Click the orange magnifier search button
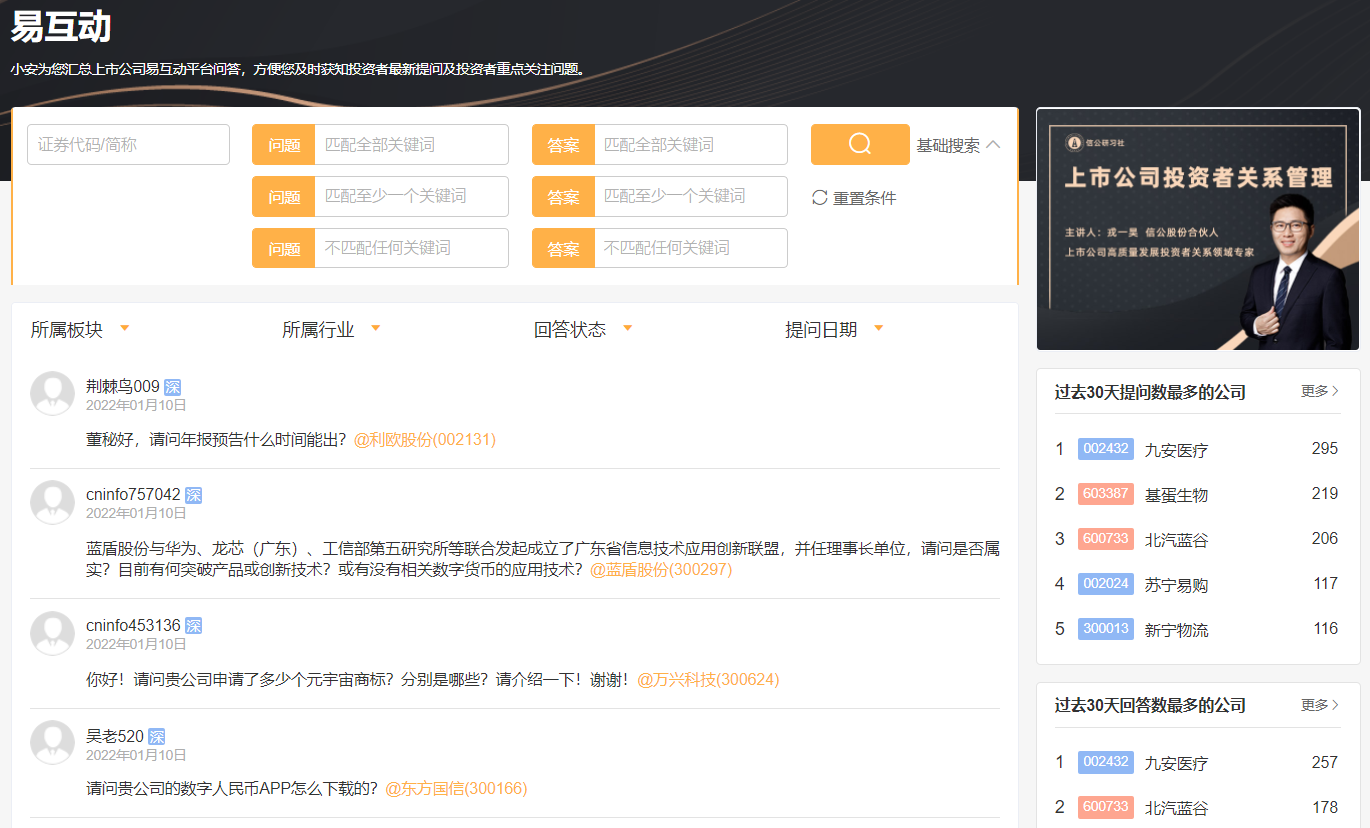Screen dimensions: 1370x828 pos(860,144)
